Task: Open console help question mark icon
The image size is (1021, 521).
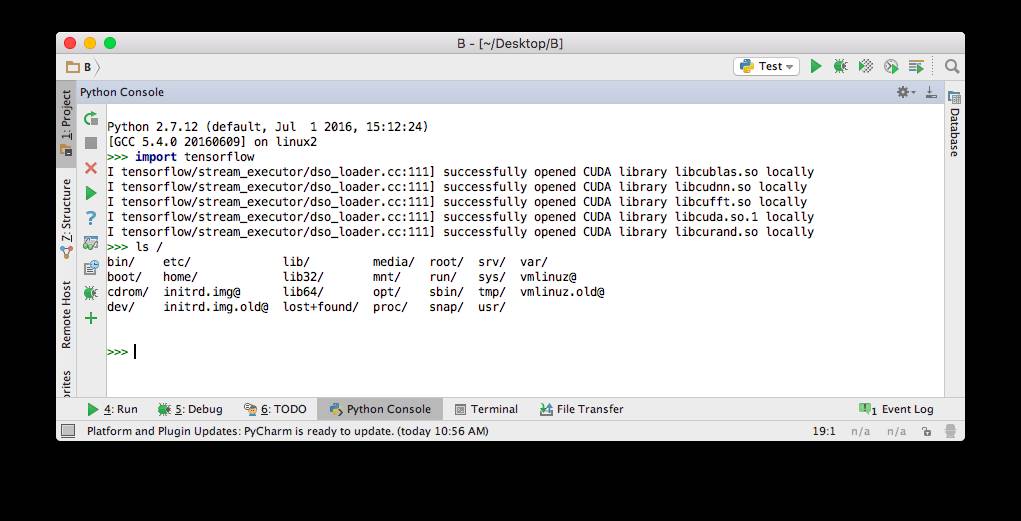Action: pos(91,218)
